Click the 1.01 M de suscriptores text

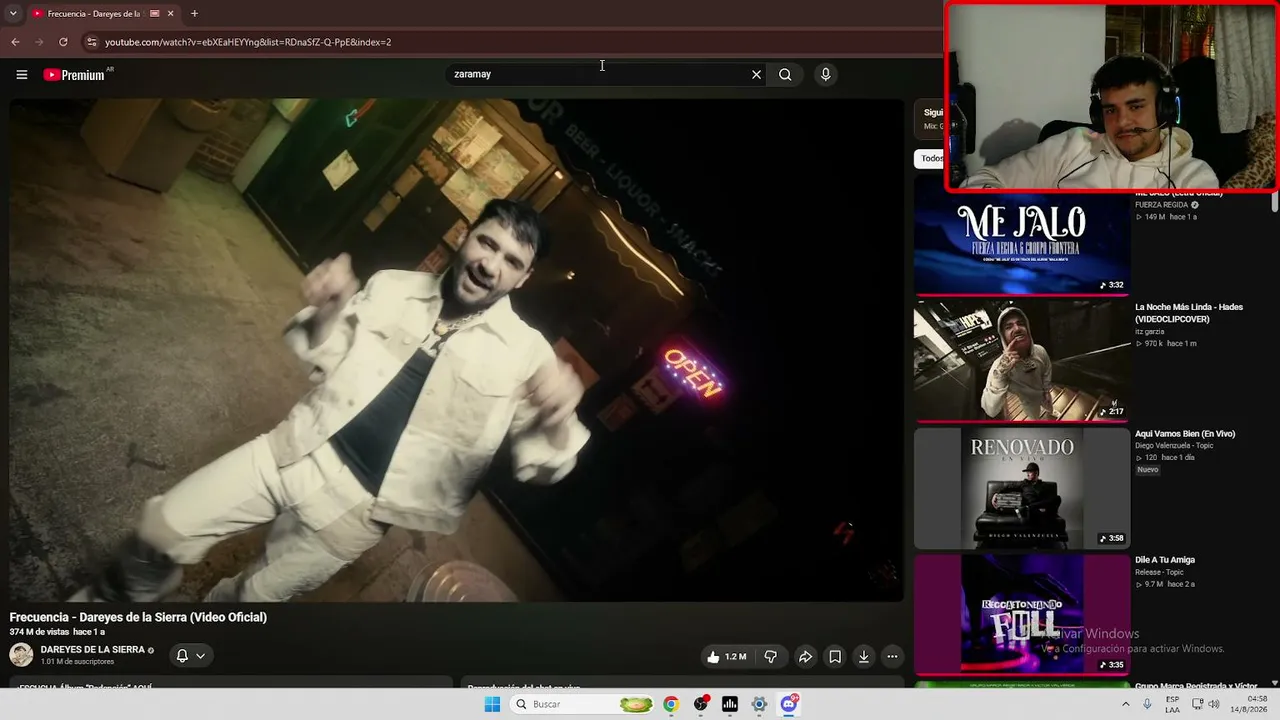coord(77,662)
